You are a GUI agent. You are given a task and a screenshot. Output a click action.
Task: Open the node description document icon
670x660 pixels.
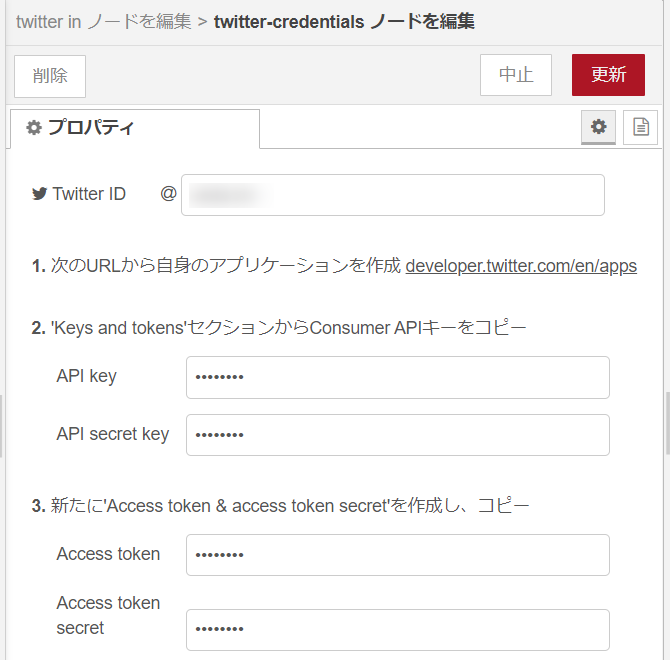tap(640, 127)
